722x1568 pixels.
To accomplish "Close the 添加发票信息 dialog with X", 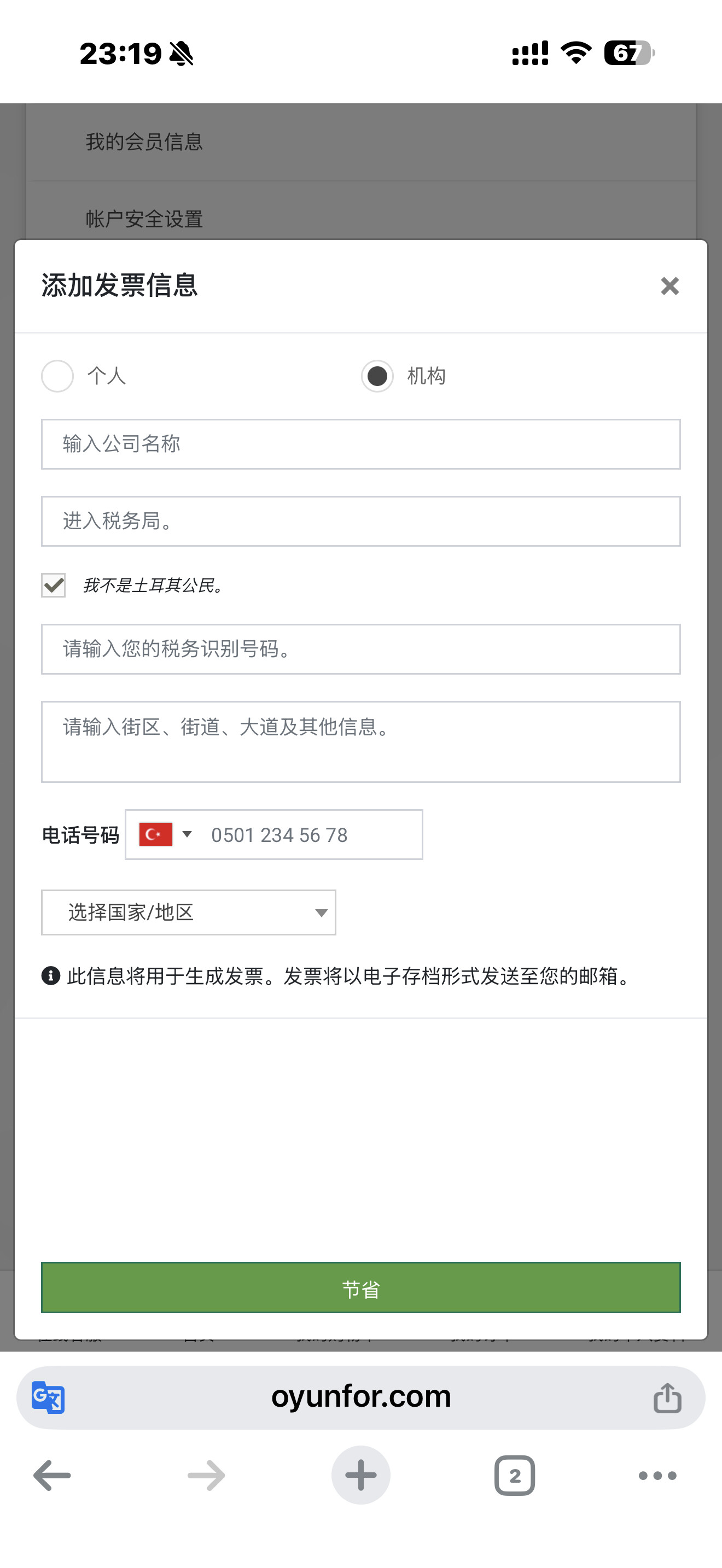I will (669, 285).
